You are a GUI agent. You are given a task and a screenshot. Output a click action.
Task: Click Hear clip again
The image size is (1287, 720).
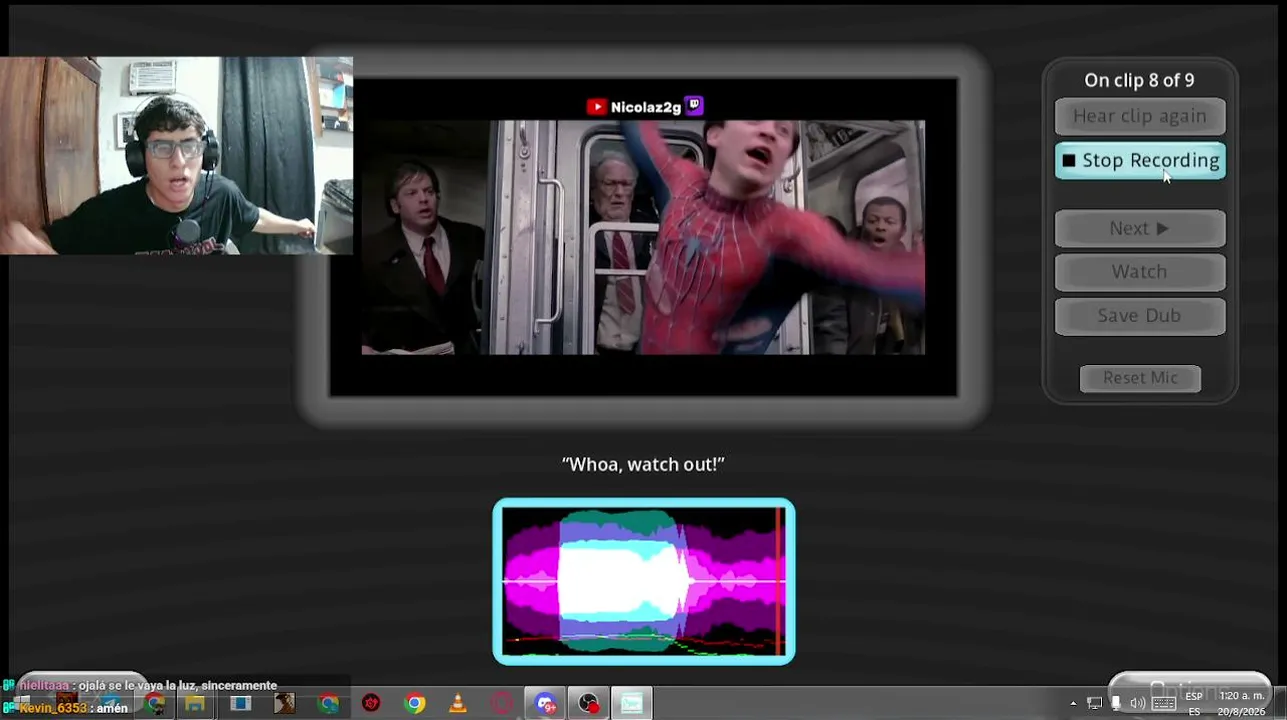click(1140, 116)
